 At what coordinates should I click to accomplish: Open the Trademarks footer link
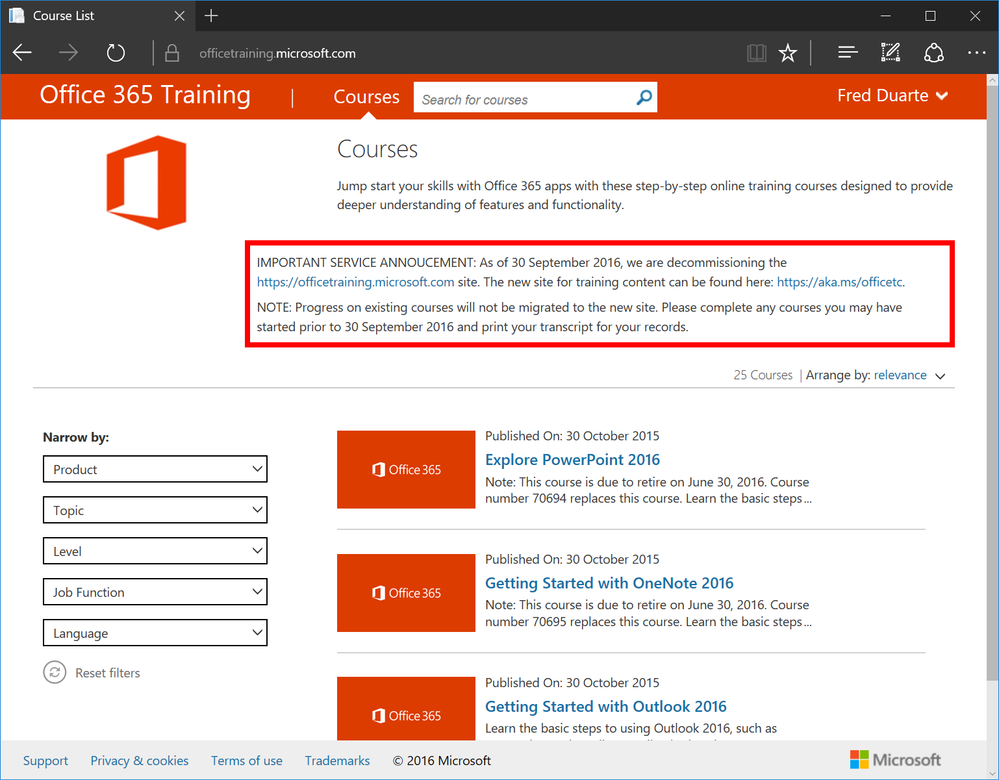[x=337, y=760]
